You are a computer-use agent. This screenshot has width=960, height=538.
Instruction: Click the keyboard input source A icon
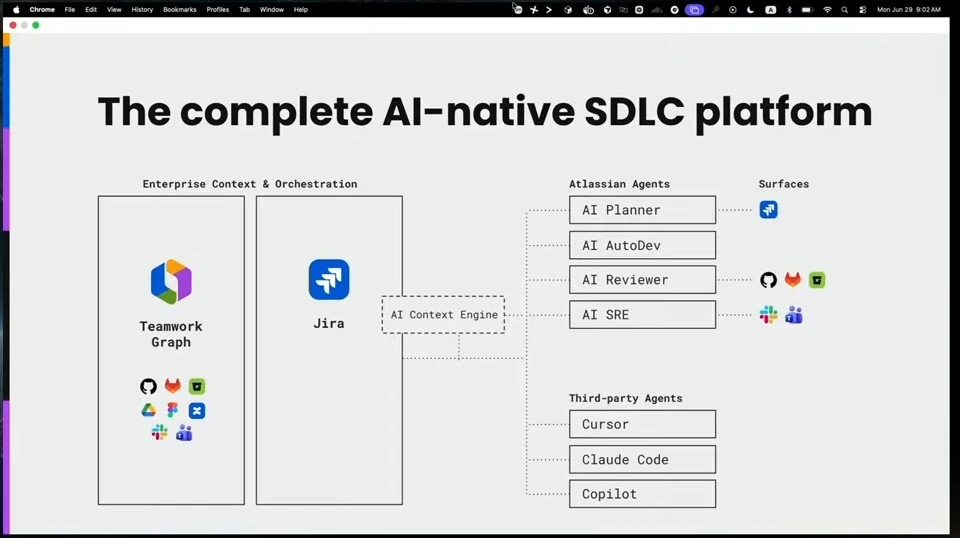771,10
